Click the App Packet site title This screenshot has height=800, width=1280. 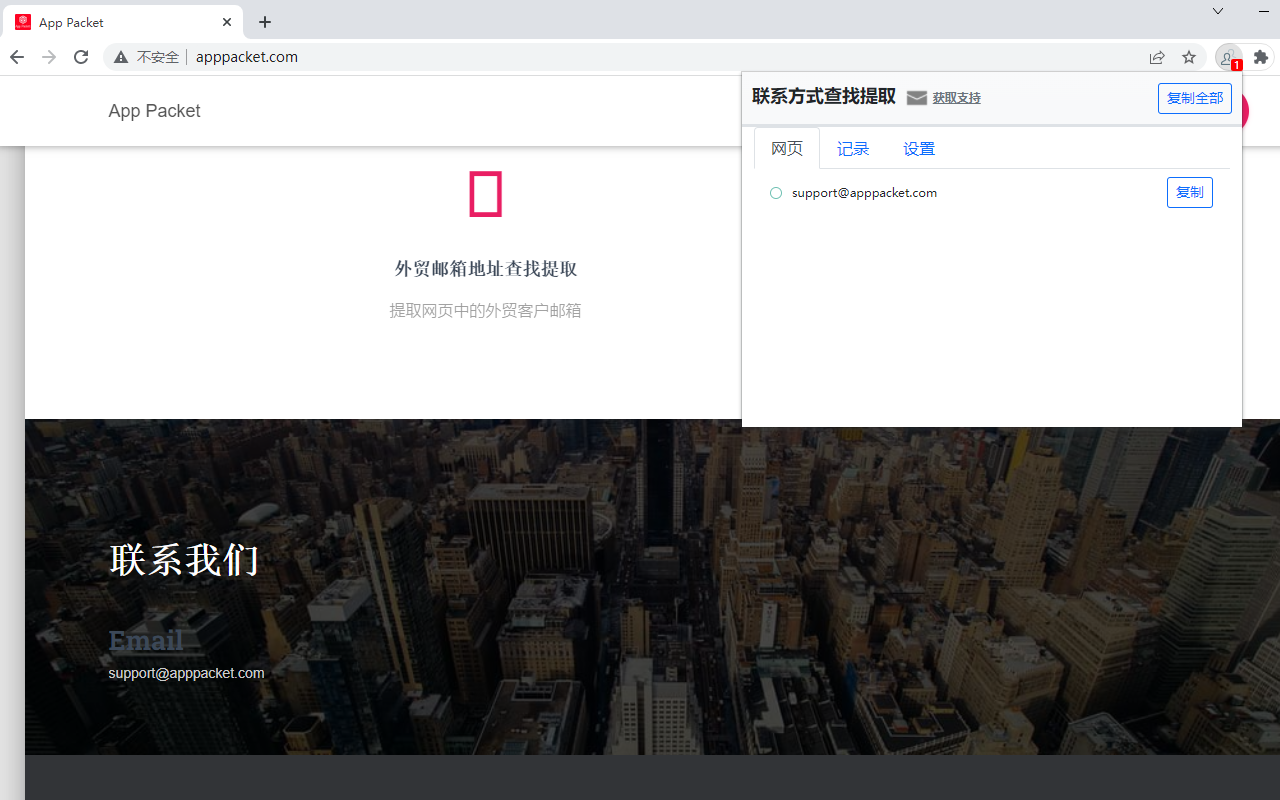154,111
